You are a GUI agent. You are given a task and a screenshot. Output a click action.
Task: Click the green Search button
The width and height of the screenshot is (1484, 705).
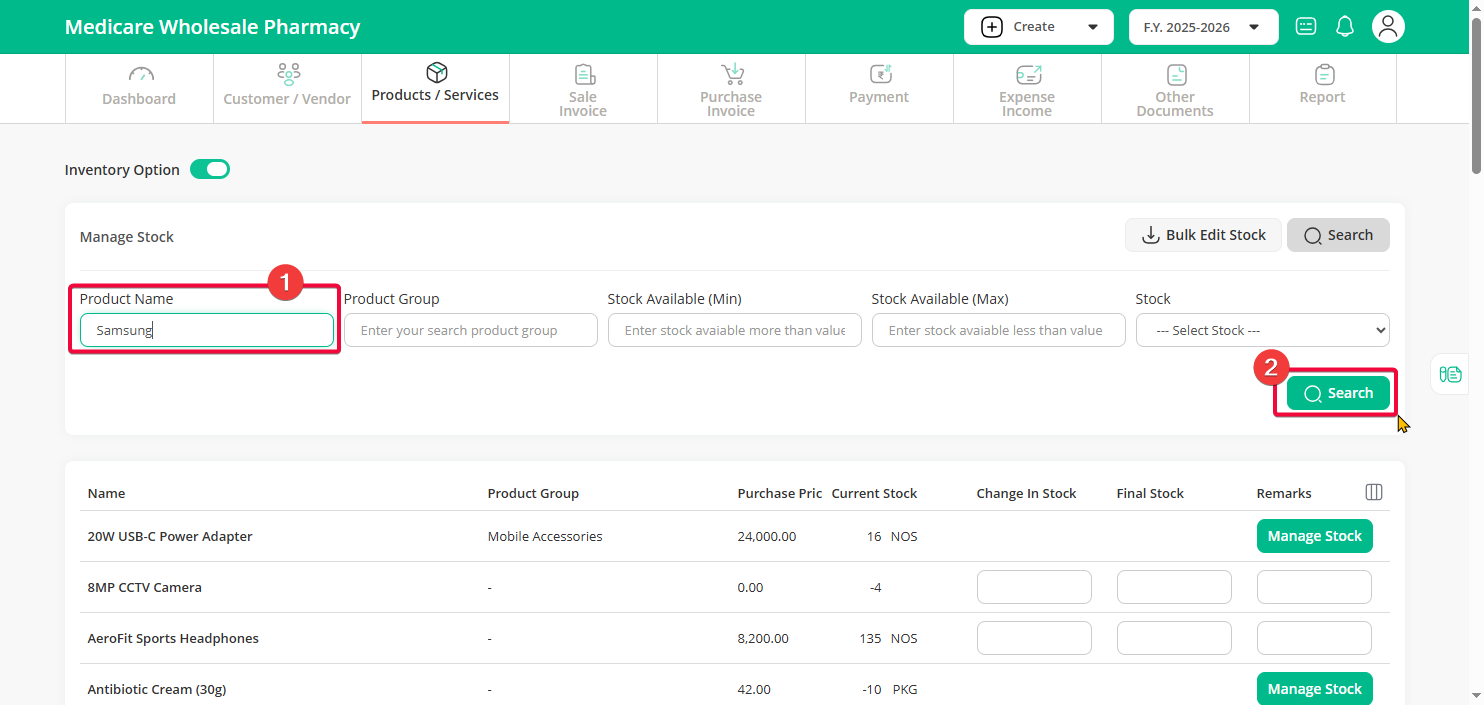(1338, 393)
